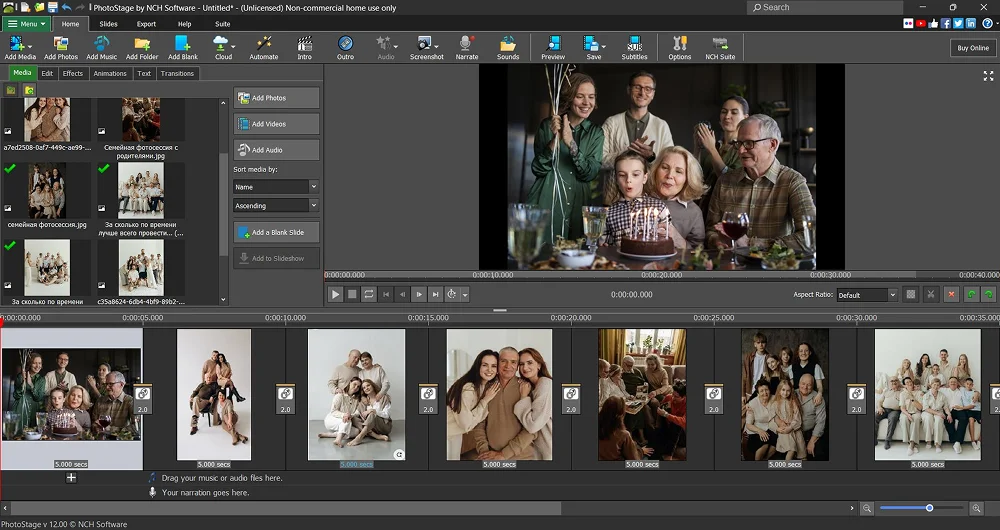Click the Buy Online button
This screenshot has height=530, width=1000.
pyautogui.click(x=972, y=47)
